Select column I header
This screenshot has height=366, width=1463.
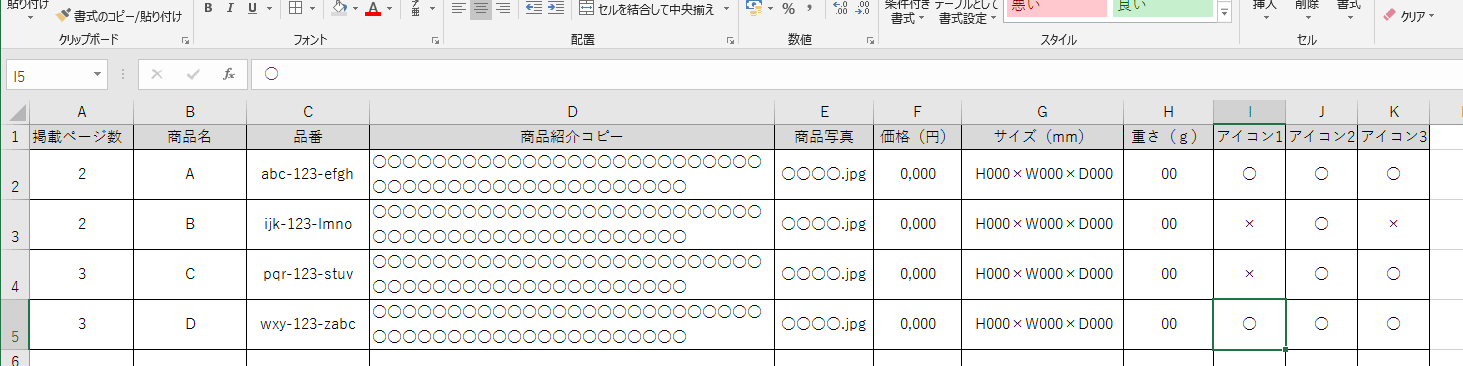click(1249, 111)
